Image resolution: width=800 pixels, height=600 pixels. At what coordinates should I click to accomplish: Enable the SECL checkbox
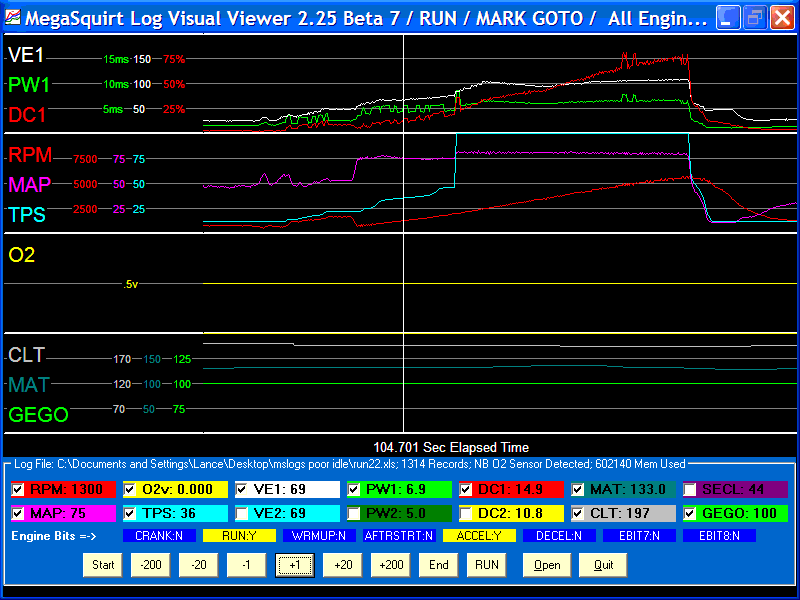690,490
